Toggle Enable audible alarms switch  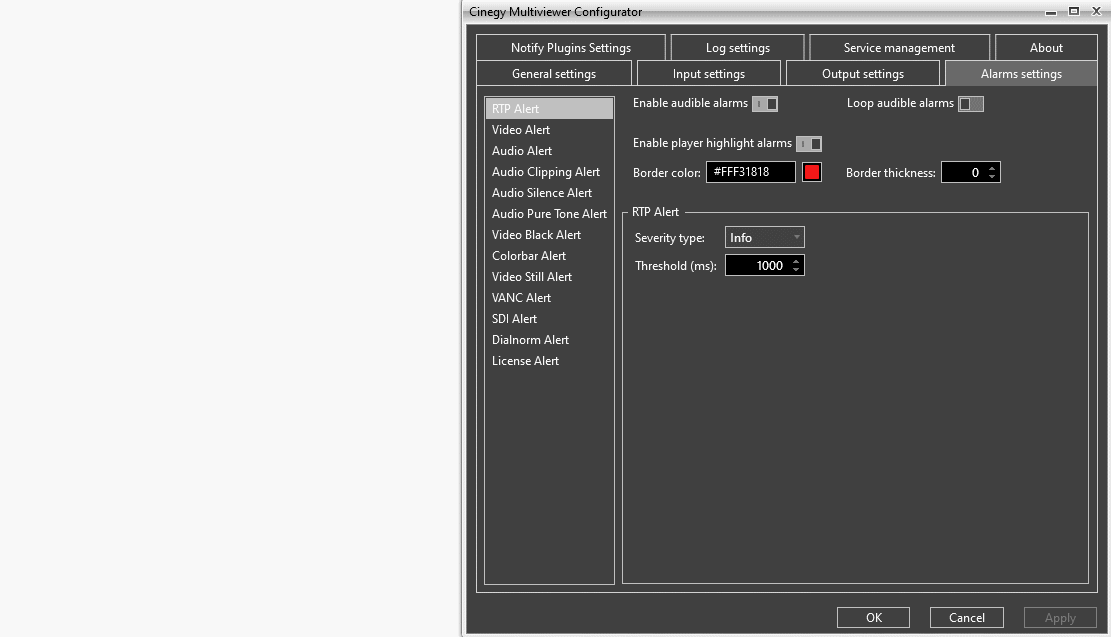coord(765,103)
